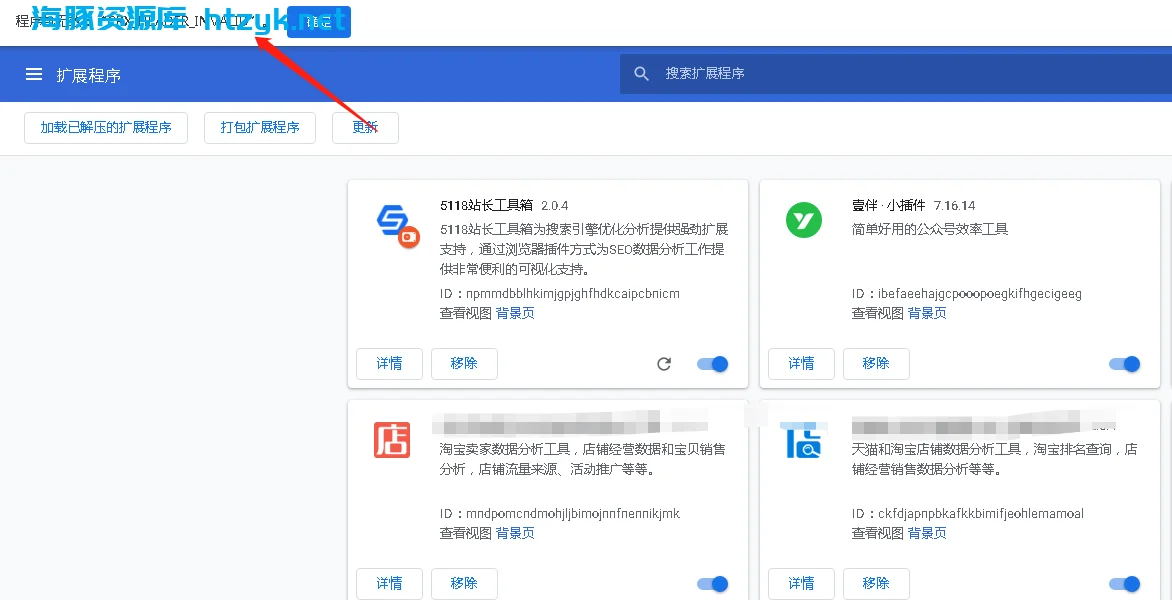Viewport: 1172px width, 600px height.
Task: Click the 壹伴 green Y extension icon
Action: pyautogui.click(x=804, y=220)
